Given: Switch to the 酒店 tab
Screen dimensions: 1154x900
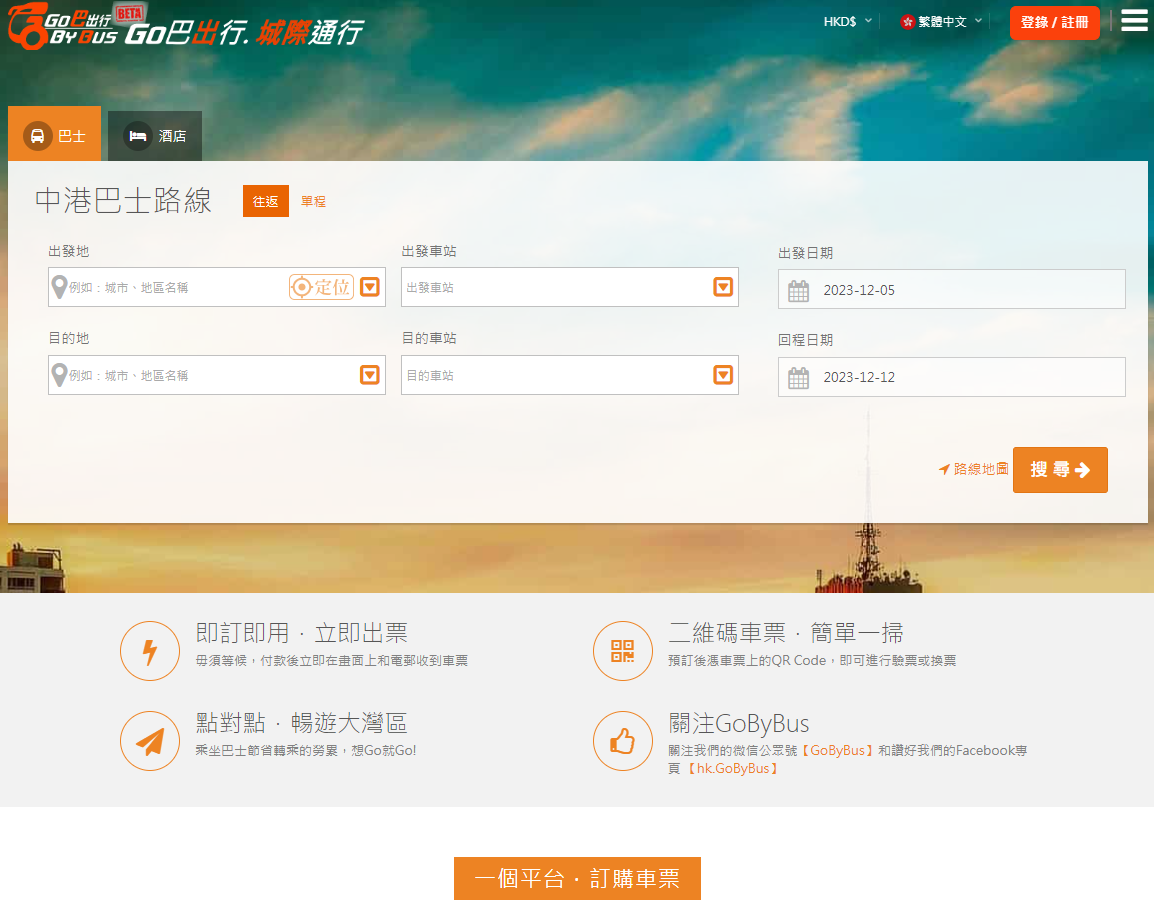Looking at the screenshot, I should (x=155, y=135).
